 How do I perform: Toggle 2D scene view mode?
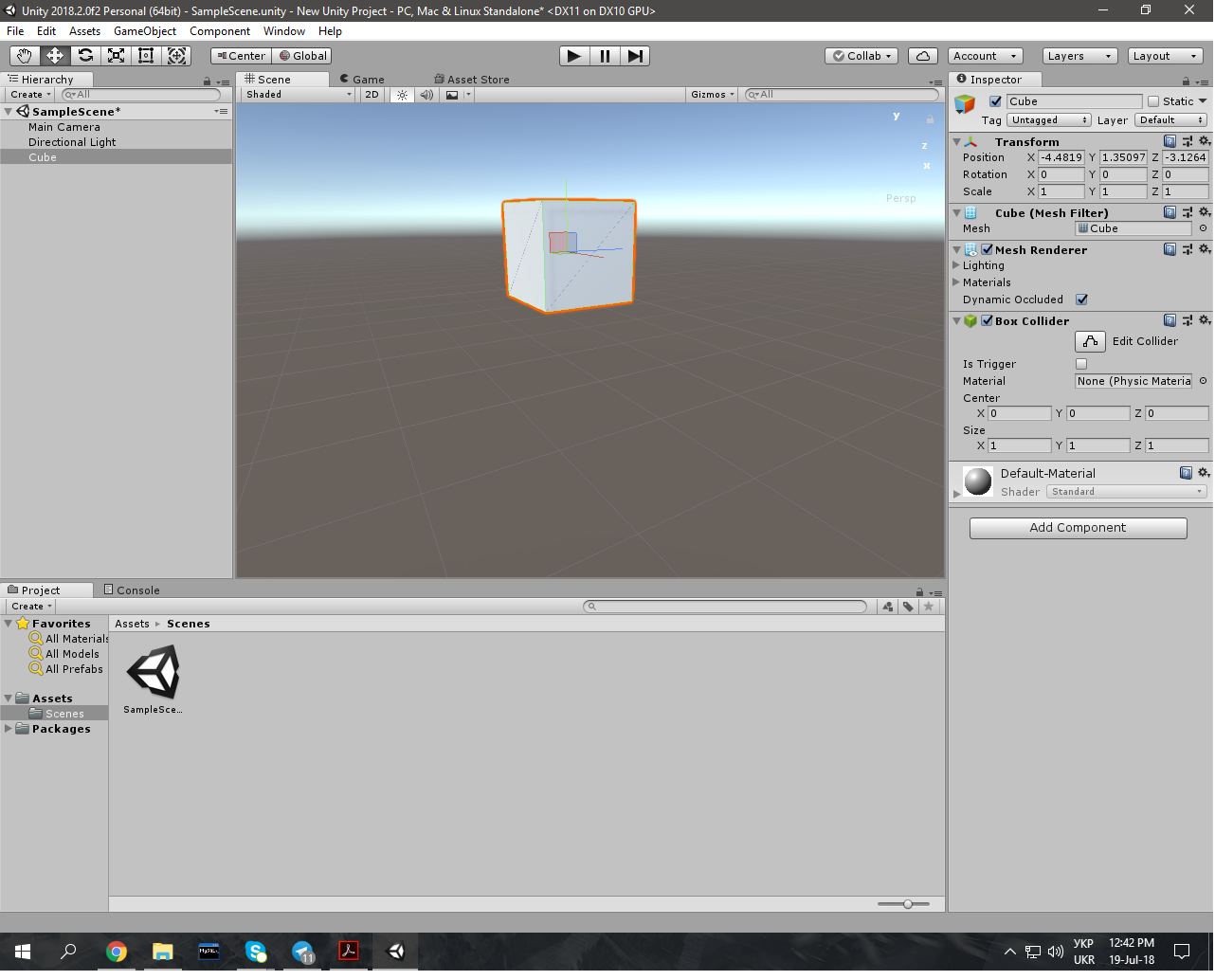[x=372, y=95]
